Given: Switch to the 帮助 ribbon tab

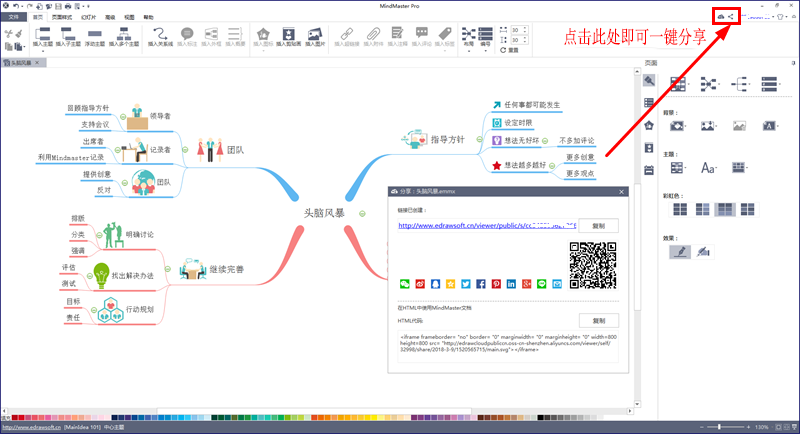Looking at the screenshot, I should click(148, 17).
